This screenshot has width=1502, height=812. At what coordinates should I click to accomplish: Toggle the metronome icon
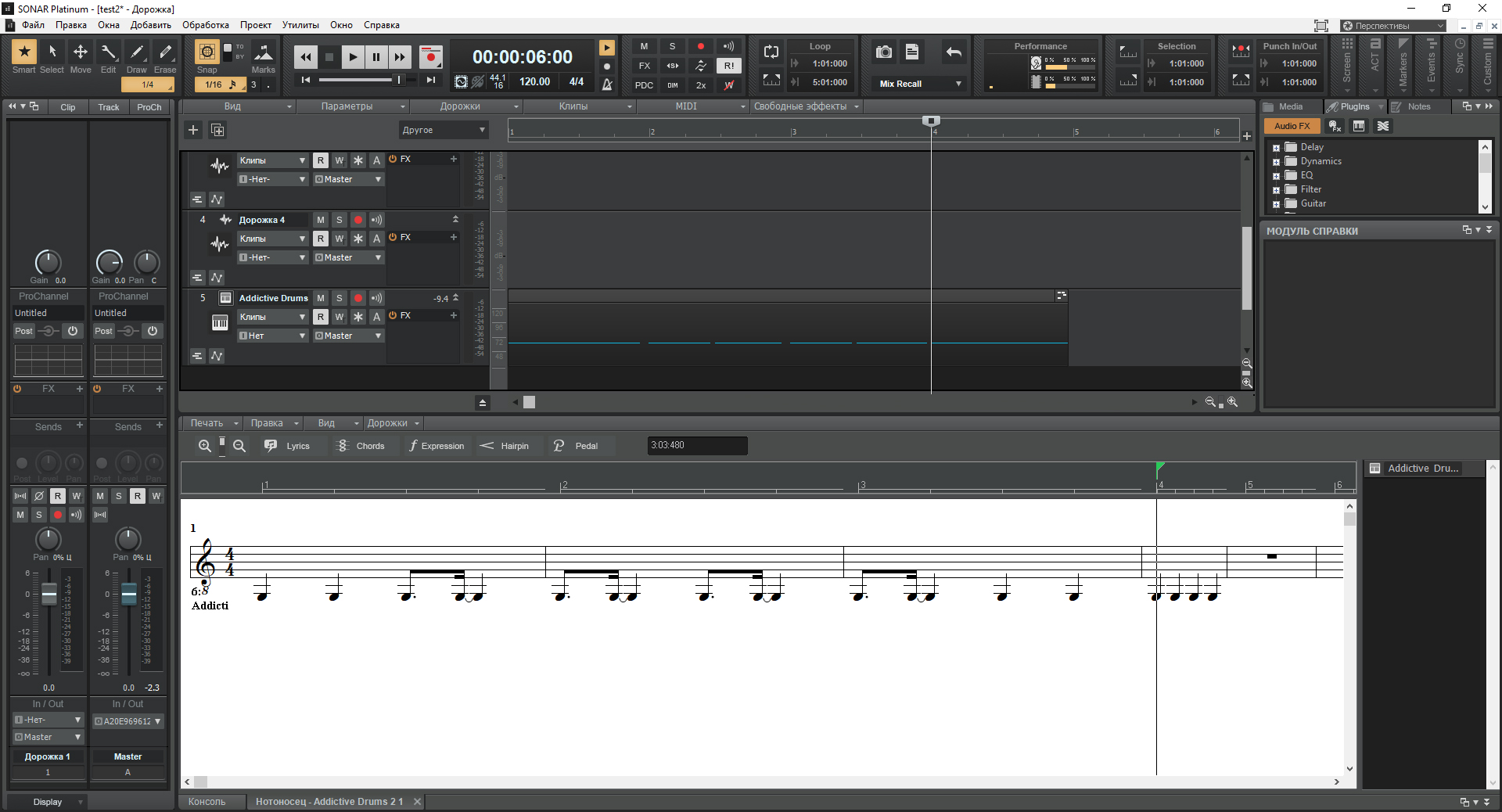(x=607, y=84)
